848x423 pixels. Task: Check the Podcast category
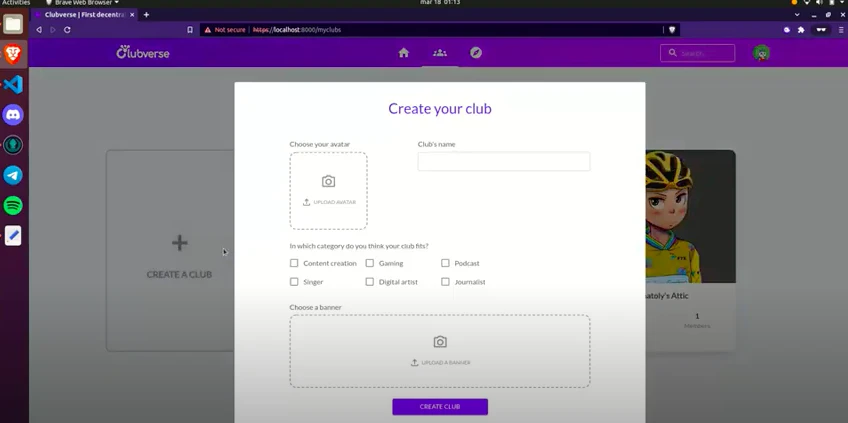(x=445, y=263)
